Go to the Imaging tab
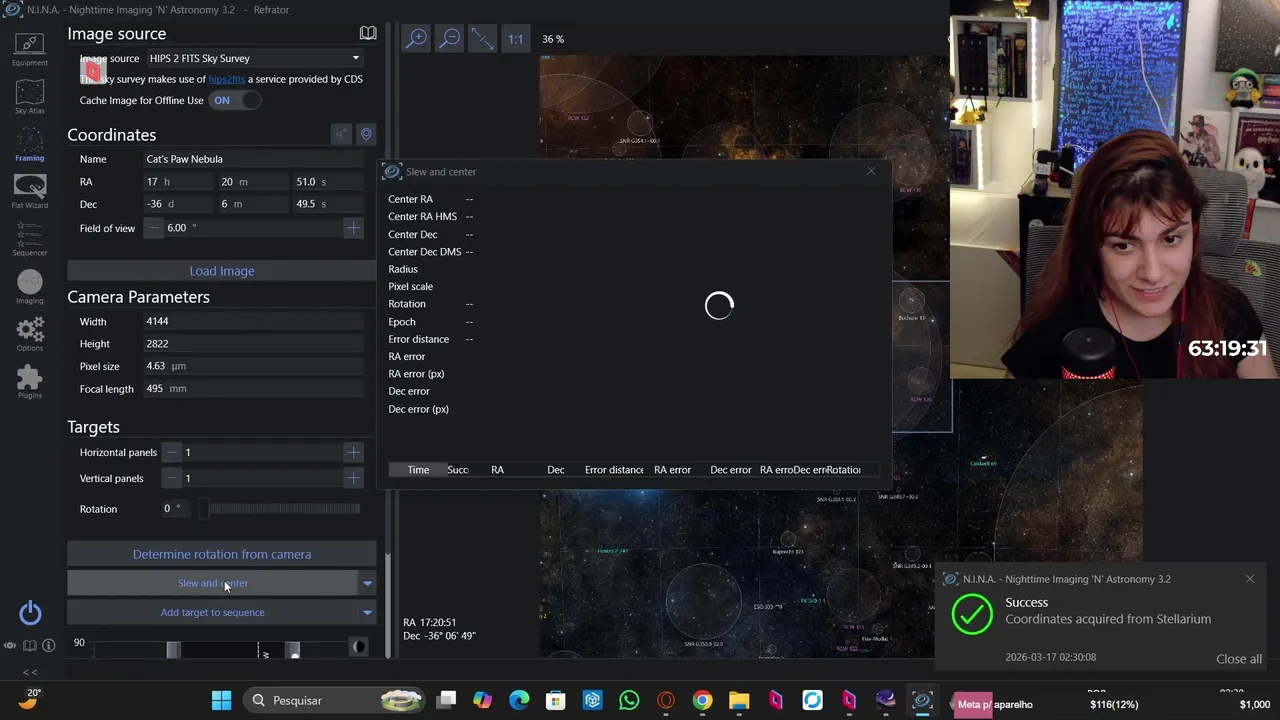 pyautogui.click(x=29, y=287)
